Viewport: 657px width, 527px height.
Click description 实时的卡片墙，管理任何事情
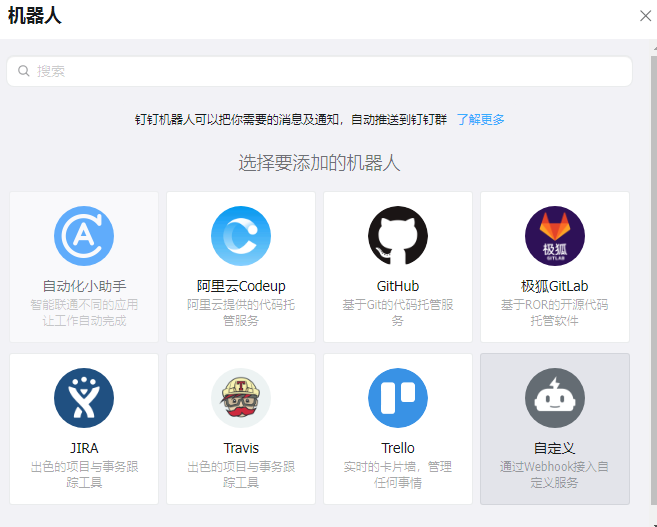[398, 475]
